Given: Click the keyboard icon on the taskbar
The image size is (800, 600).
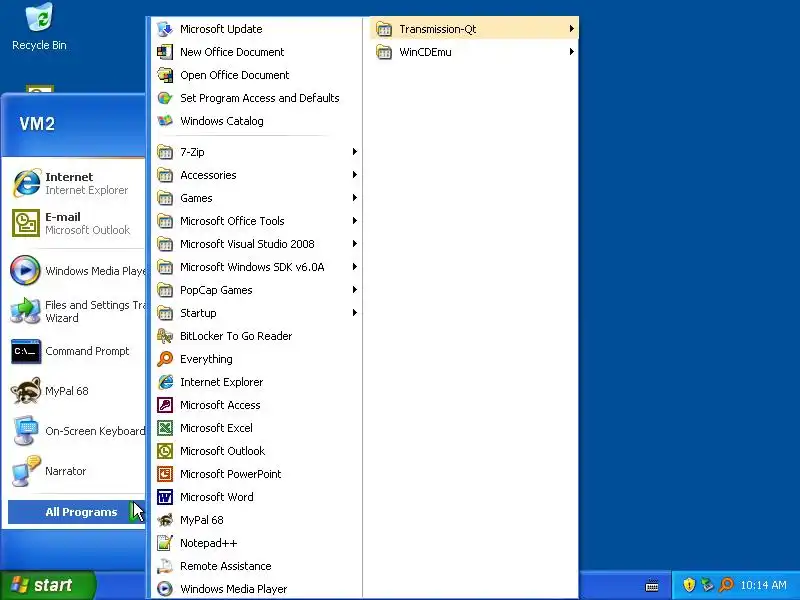Looking at the screenshot, I should coord(652,585).
